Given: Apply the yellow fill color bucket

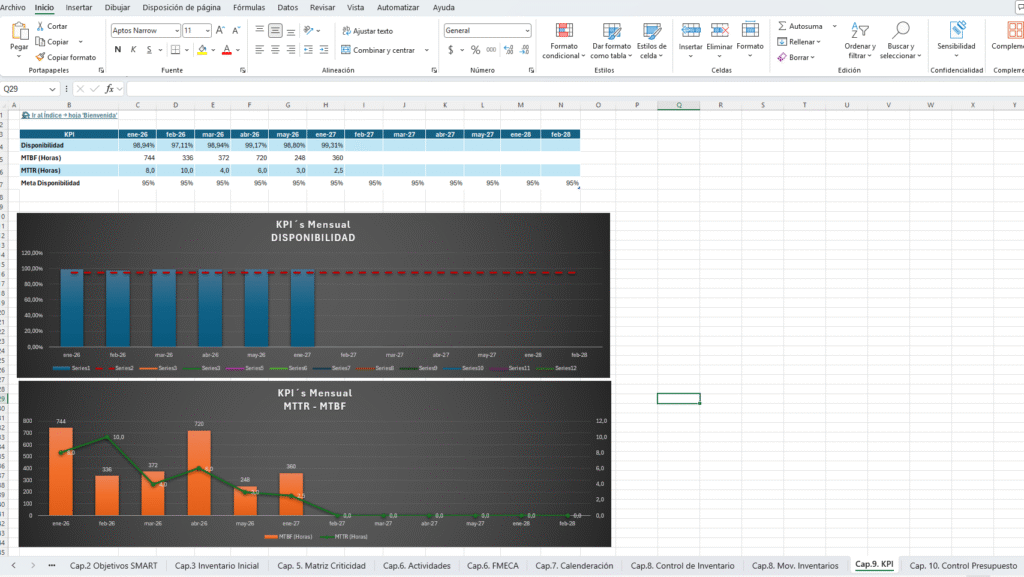Looking at the screenshot, I should [202, 50].
